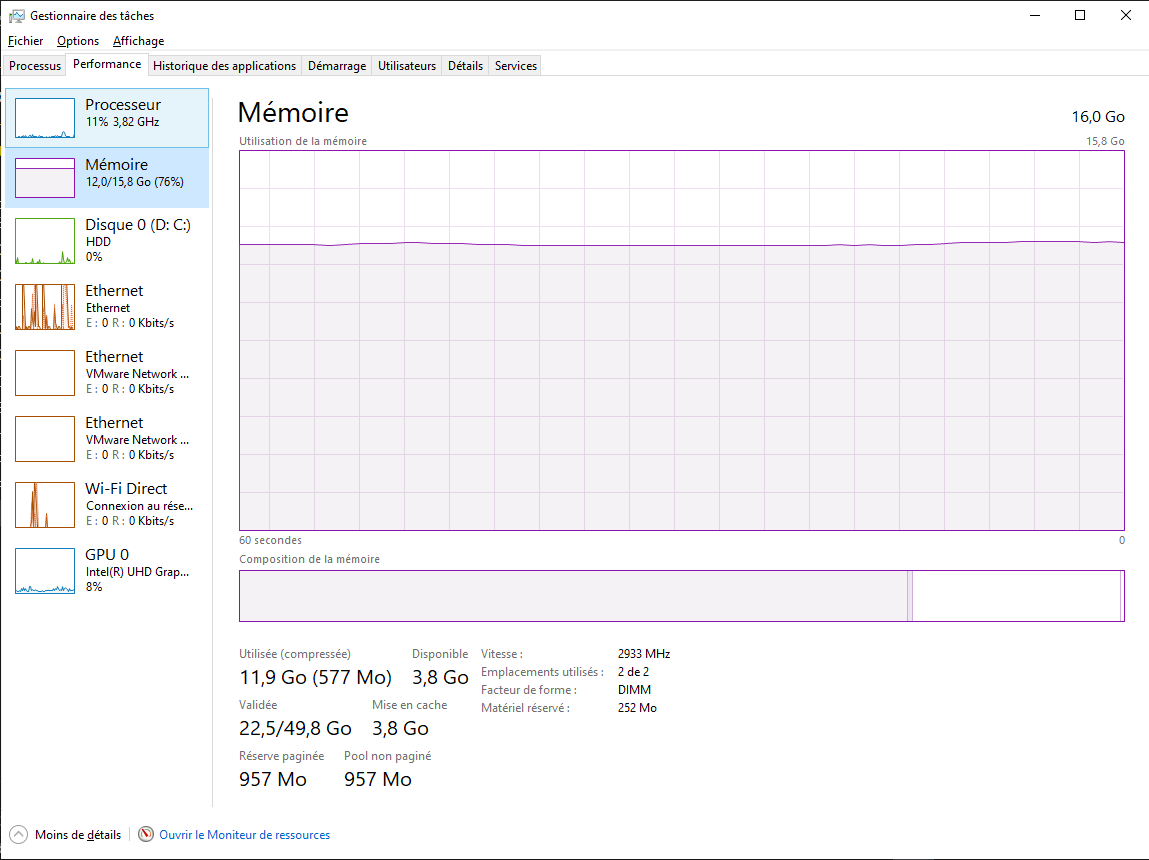
Task: Open the Affichage menu
Action: click(x=138, y=41)
